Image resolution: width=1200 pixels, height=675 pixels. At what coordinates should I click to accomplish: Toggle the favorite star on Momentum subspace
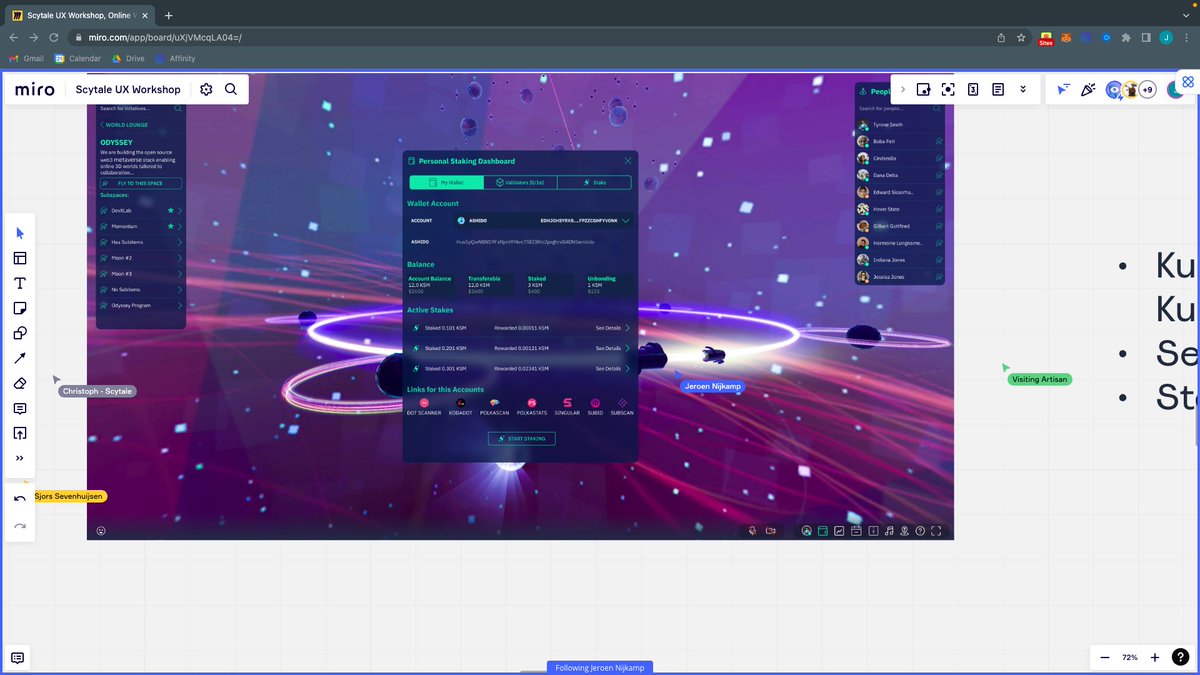pyautogui.click(x=170, y=225)
